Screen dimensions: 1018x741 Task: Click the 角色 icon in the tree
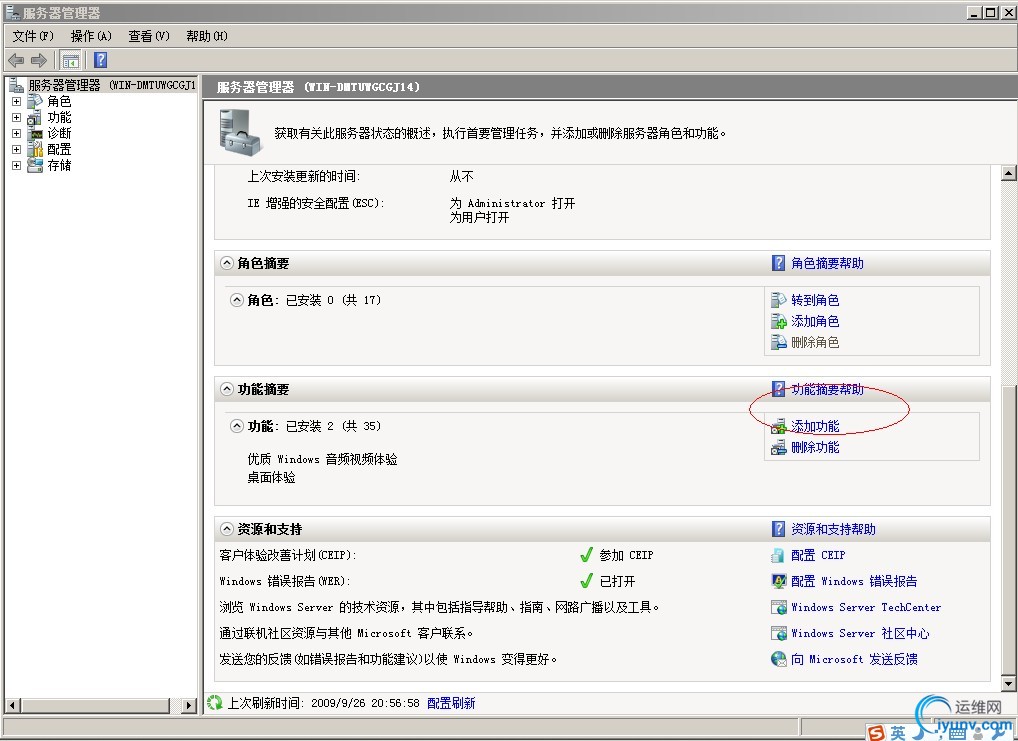[x=35, y=101]
